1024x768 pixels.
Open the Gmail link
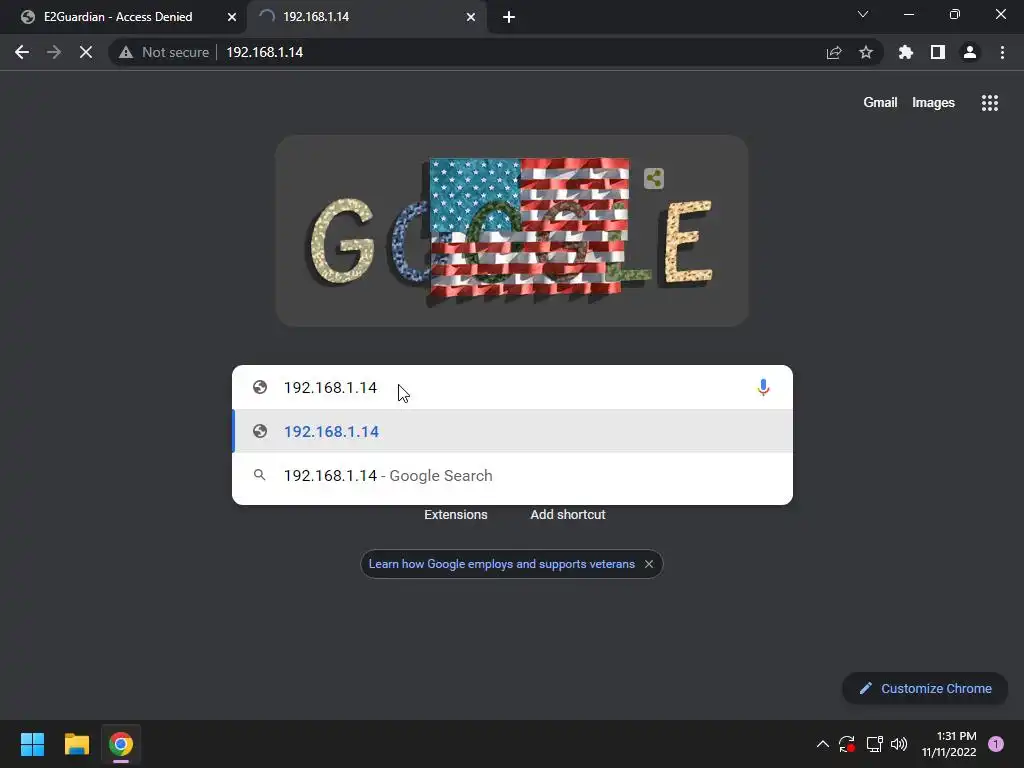(x=880, y=103)
